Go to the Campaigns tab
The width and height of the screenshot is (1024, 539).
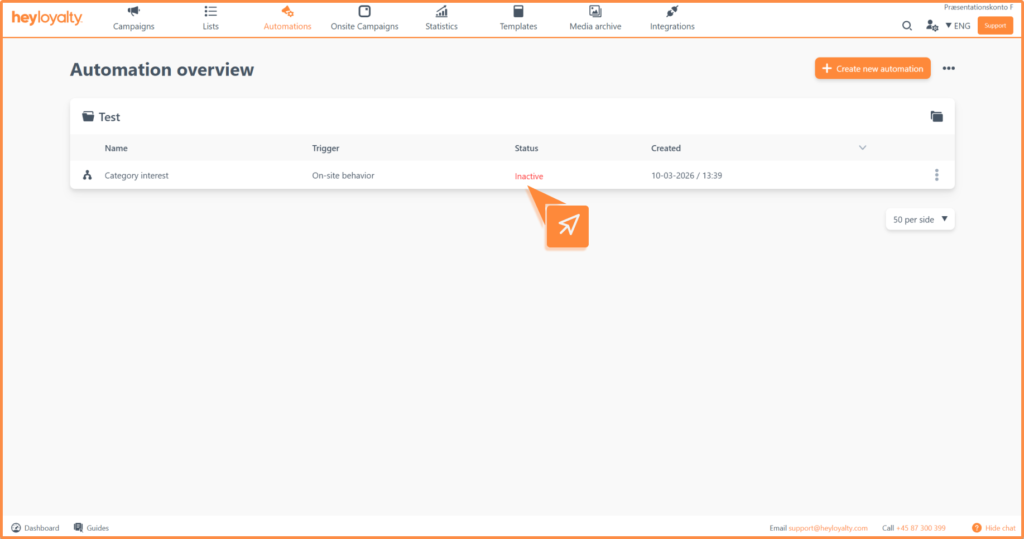(134, 18)
